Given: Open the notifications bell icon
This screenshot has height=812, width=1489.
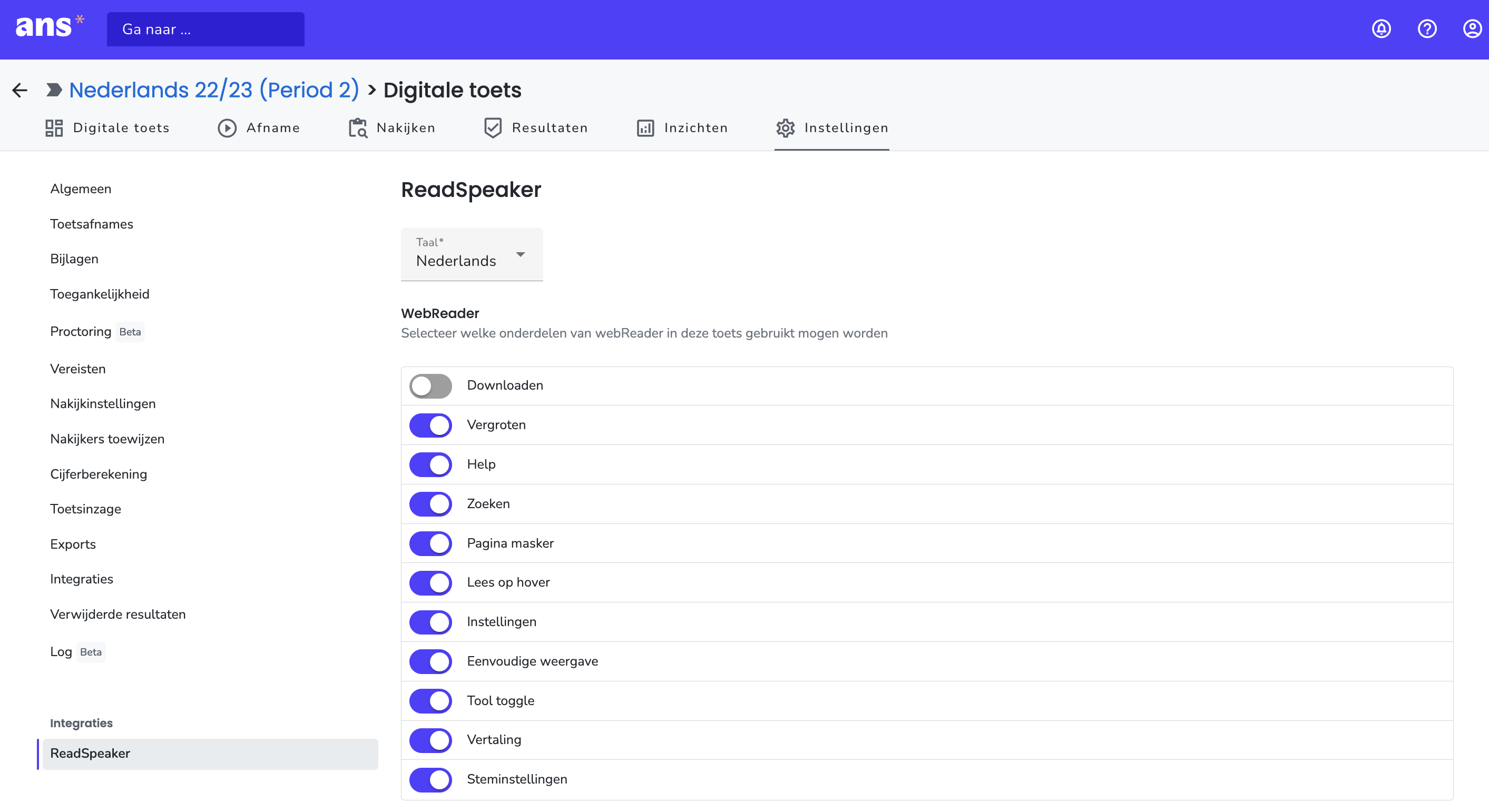Looking at the screenshot, I should [1381, 29].
